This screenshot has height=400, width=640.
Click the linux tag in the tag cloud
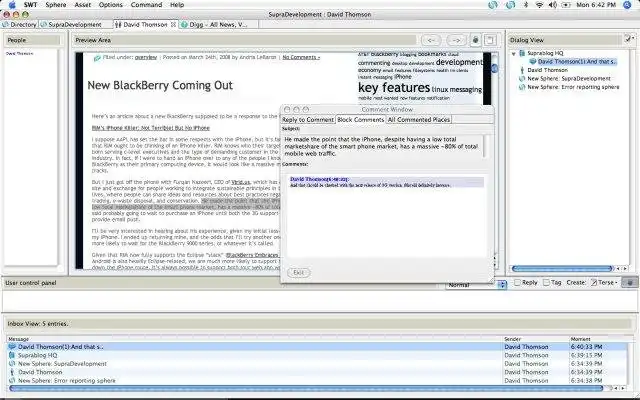[x=440, y=89]
